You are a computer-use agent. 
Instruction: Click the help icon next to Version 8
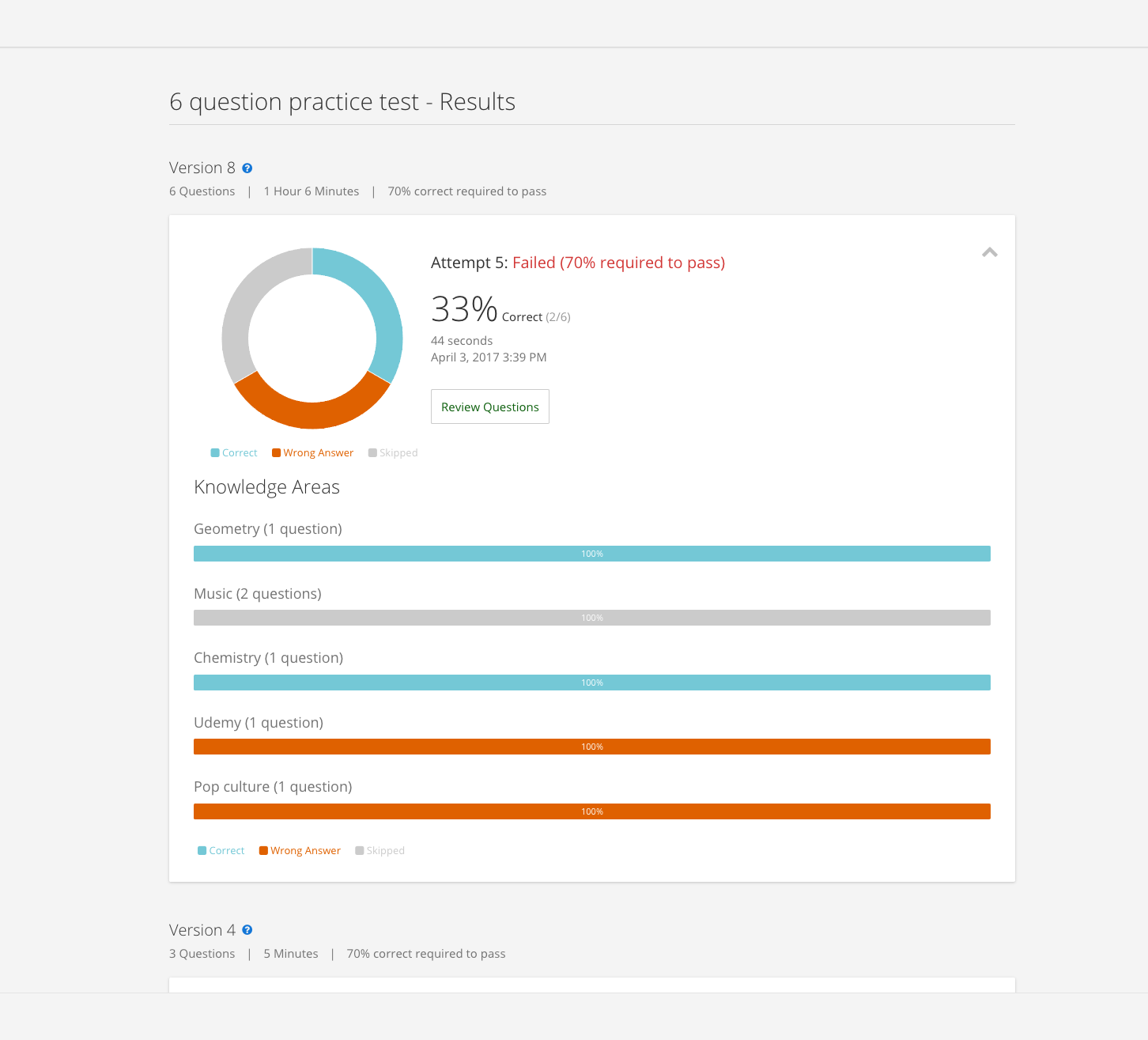(247, 168)
